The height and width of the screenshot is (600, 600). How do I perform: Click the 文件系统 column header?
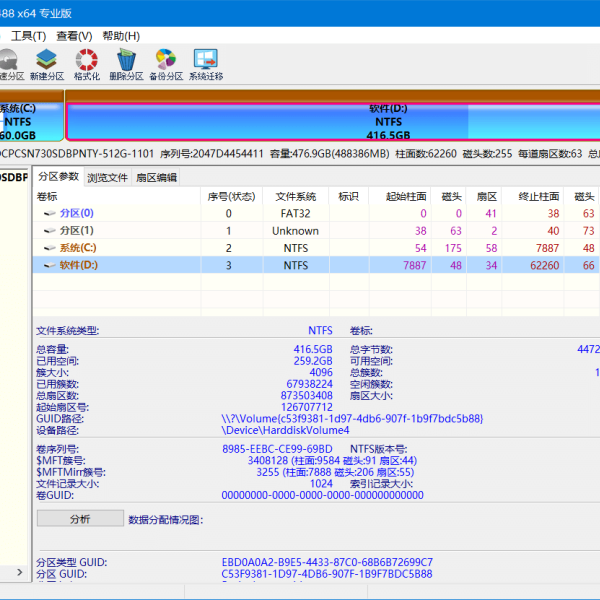[x=296, y=196]
